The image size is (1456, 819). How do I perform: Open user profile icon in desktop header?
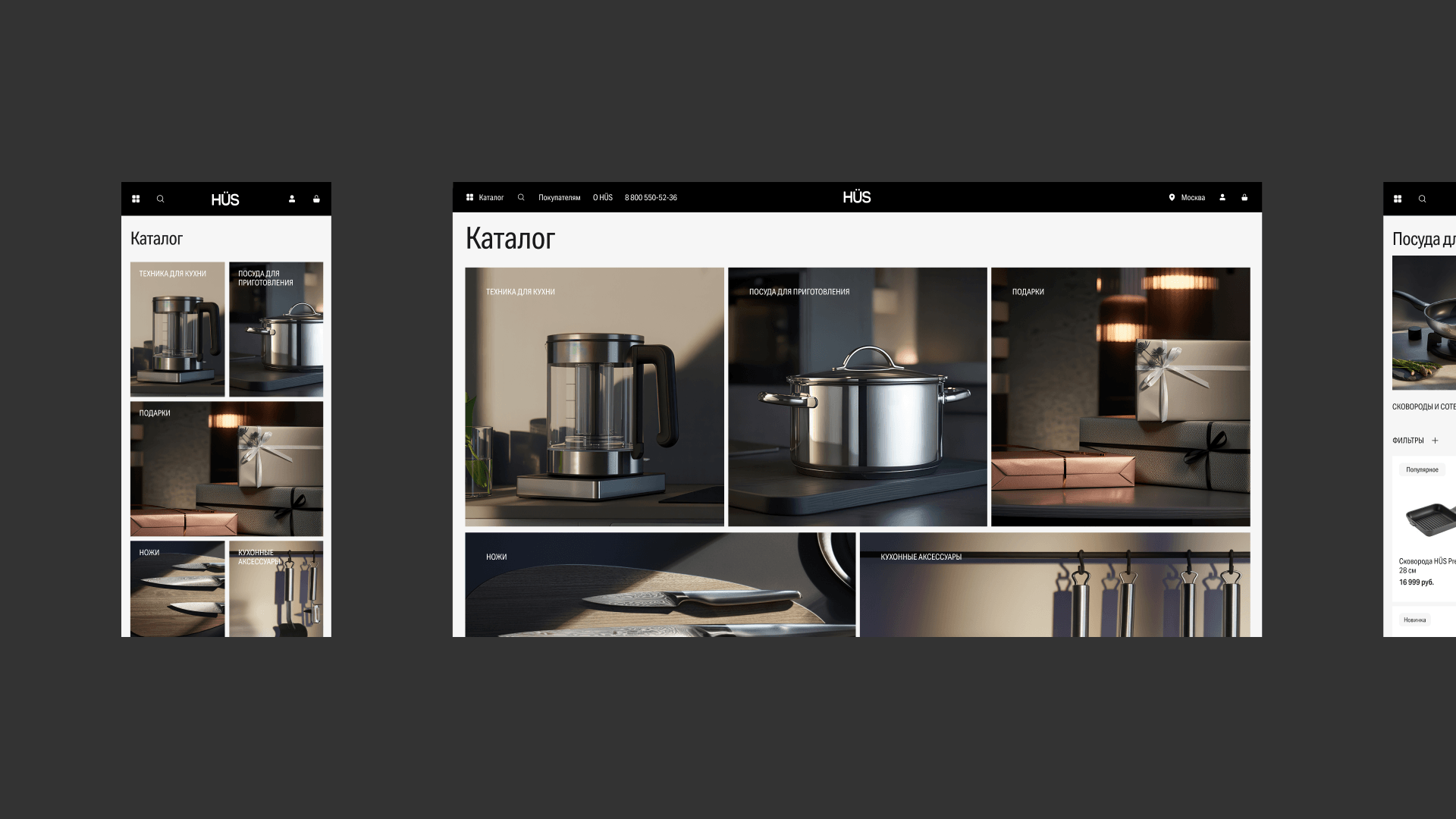pyautogui.click(x=1222, y=197)
